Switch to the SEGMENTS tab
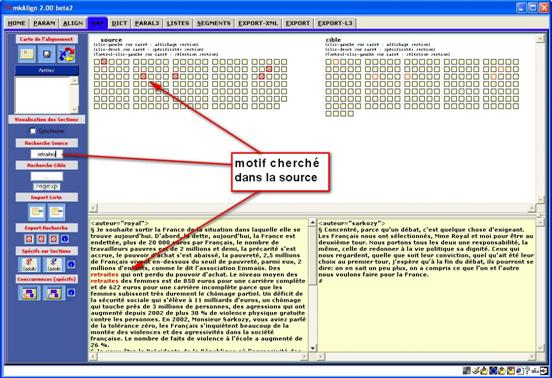552x378 pixels. click(x=214, y=23)
